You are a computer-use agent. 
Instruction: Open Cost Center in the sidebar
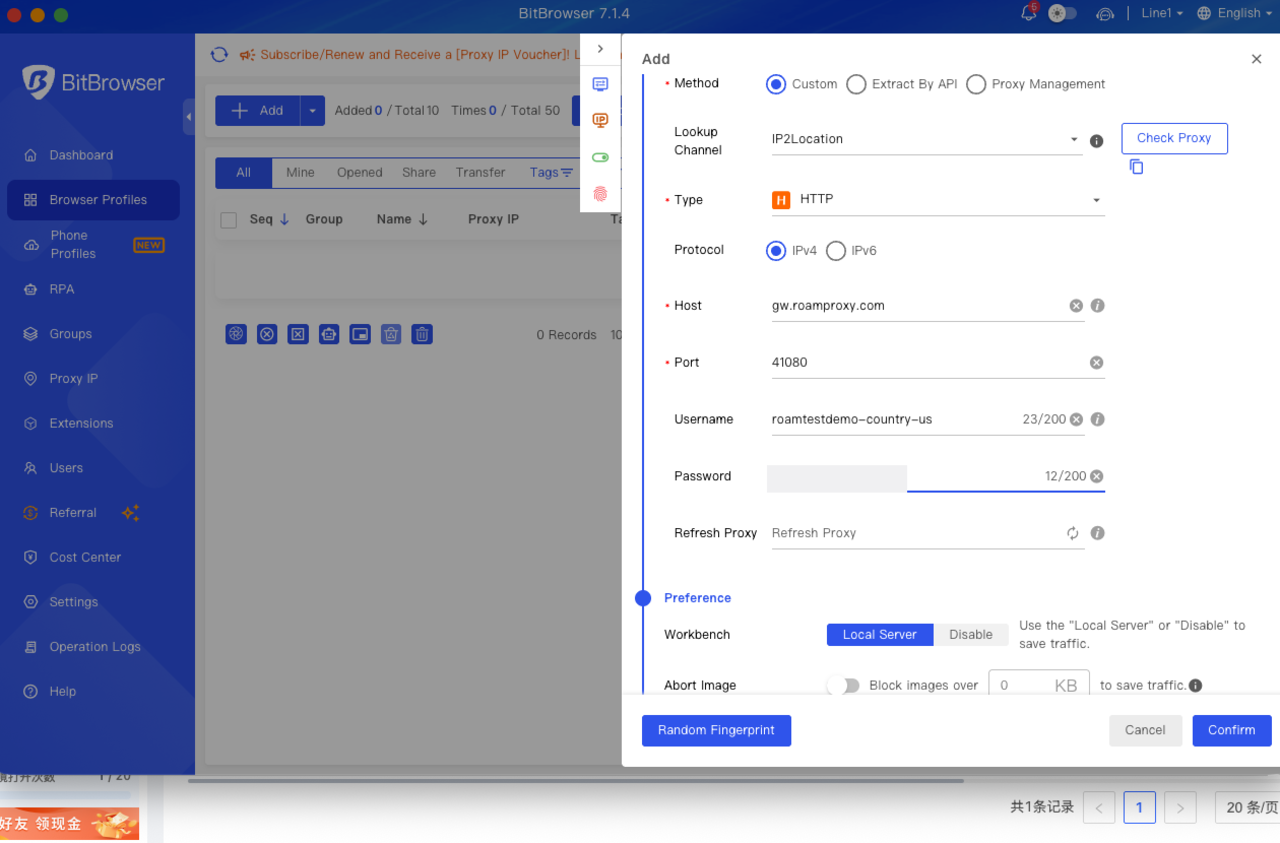click(x=94, y=557)
